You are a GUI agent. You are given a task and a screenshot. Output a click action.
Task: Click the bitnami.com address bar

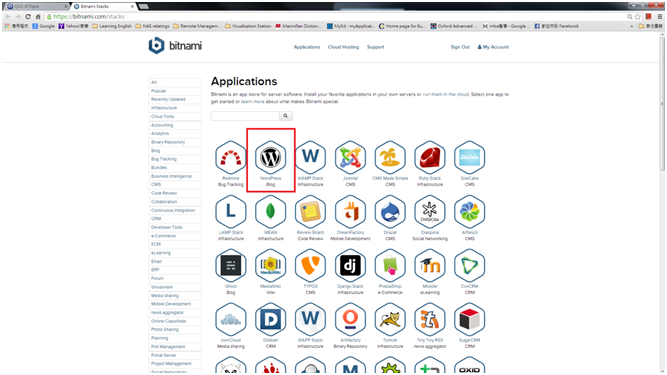point(336,17)
